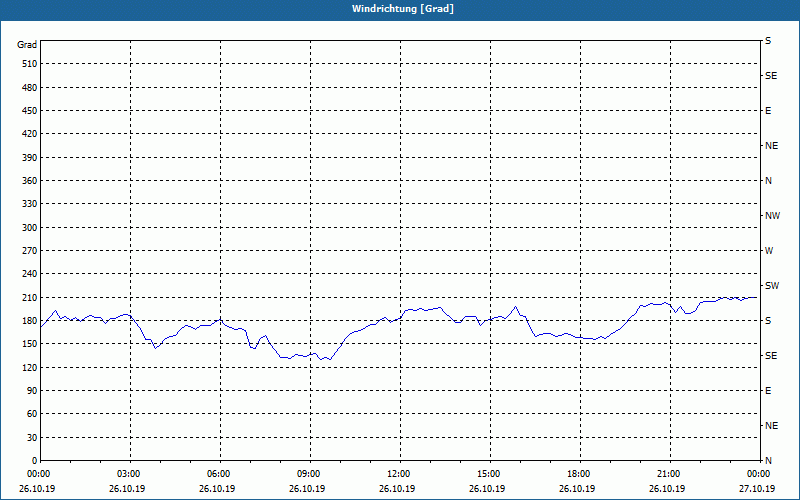The height and width of the screenshot is (500, 800).
Task: Click the NW compass label
Action: pos(772,216)
